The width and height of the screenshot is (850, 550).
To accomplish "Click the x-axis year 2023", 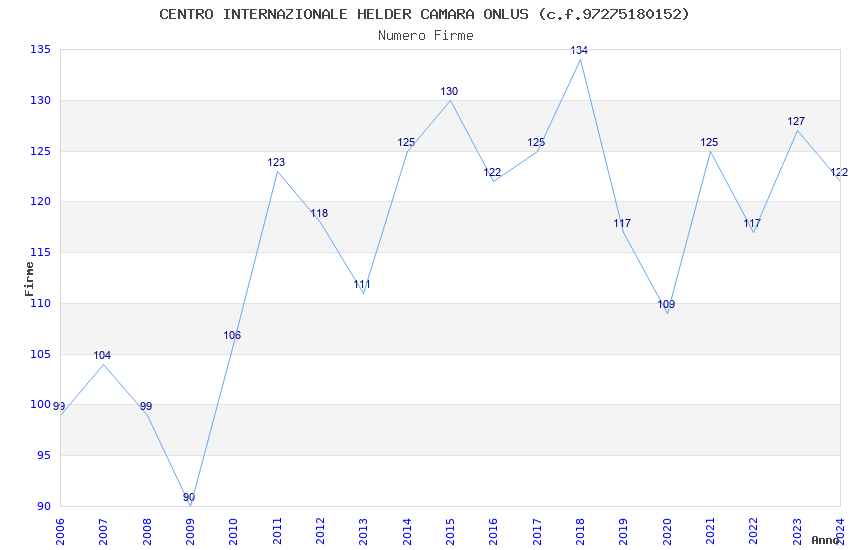I will point(797,532).
